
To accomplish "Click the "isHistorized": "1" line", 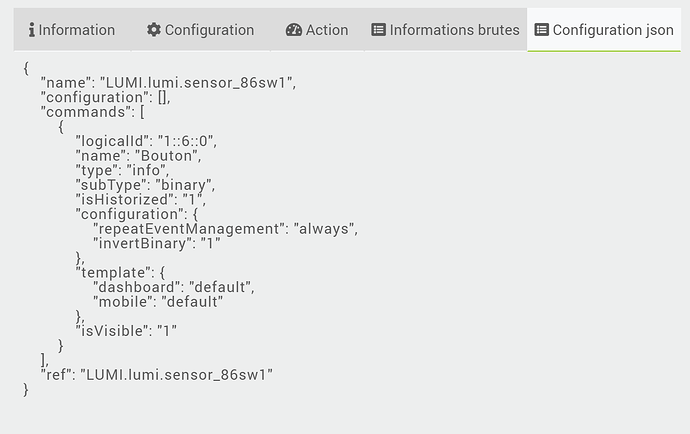I will coord(140,200).
